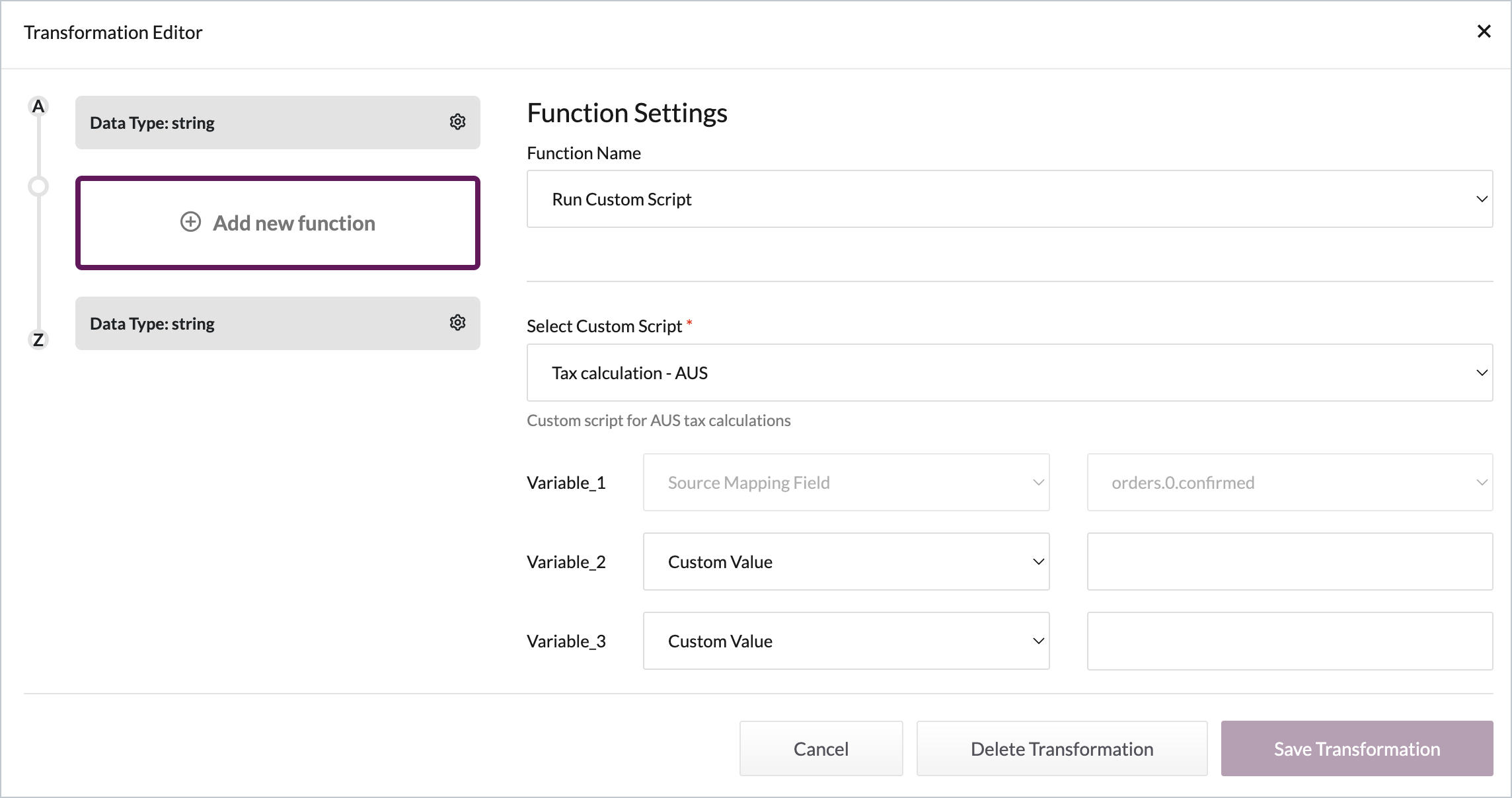Click Delete Transformation button
The height and width of the screenshot is (798, 1512).
(1061, 748)
